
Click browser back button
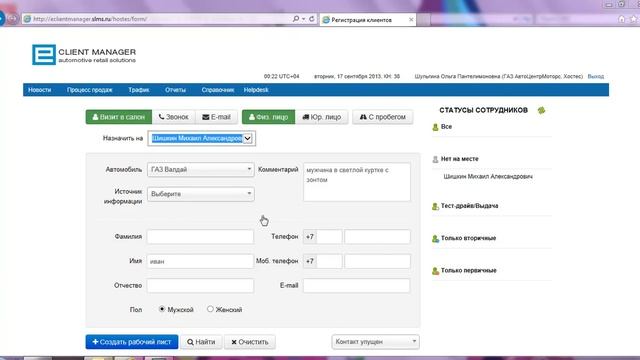[2, 19]
